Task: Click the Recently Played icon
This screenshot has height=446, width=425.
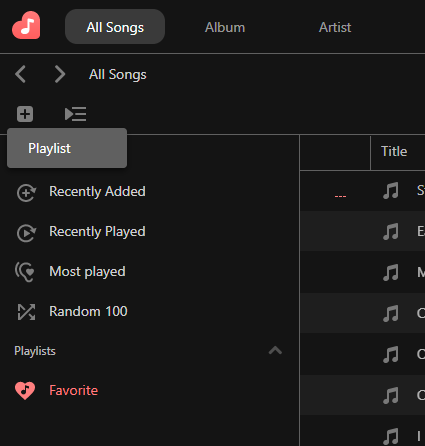Action: [26, 233]
